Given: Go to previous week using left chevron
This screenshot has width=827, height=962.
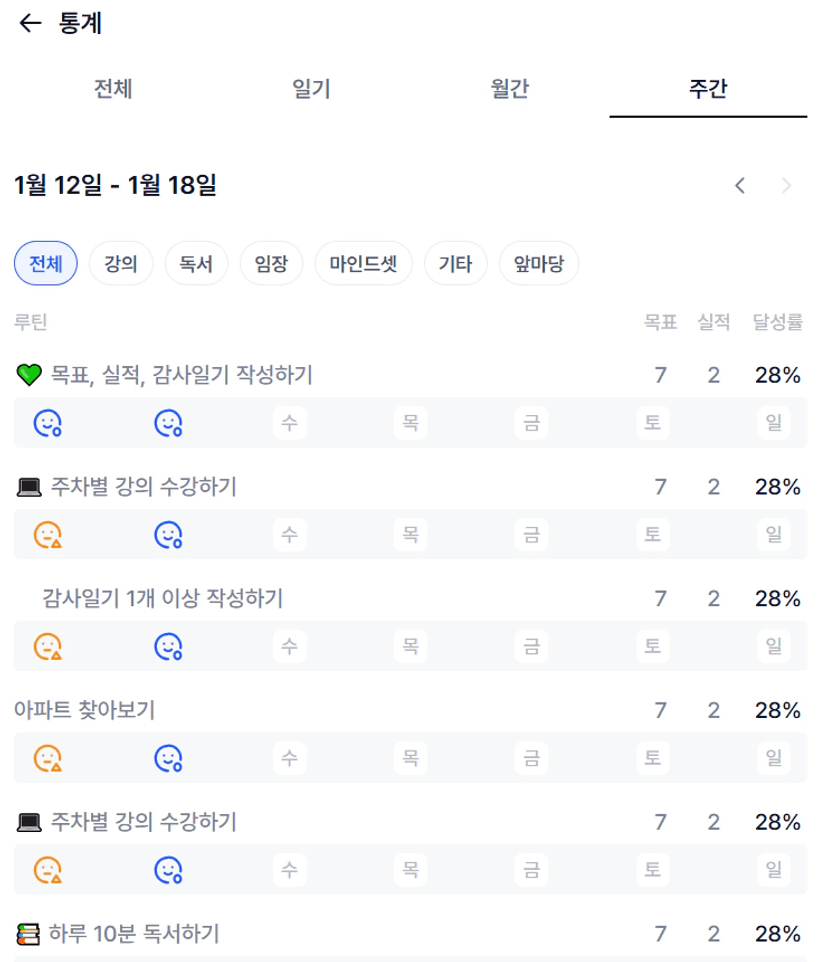Looking at the screenshot, I should click(x=740, y=185).
